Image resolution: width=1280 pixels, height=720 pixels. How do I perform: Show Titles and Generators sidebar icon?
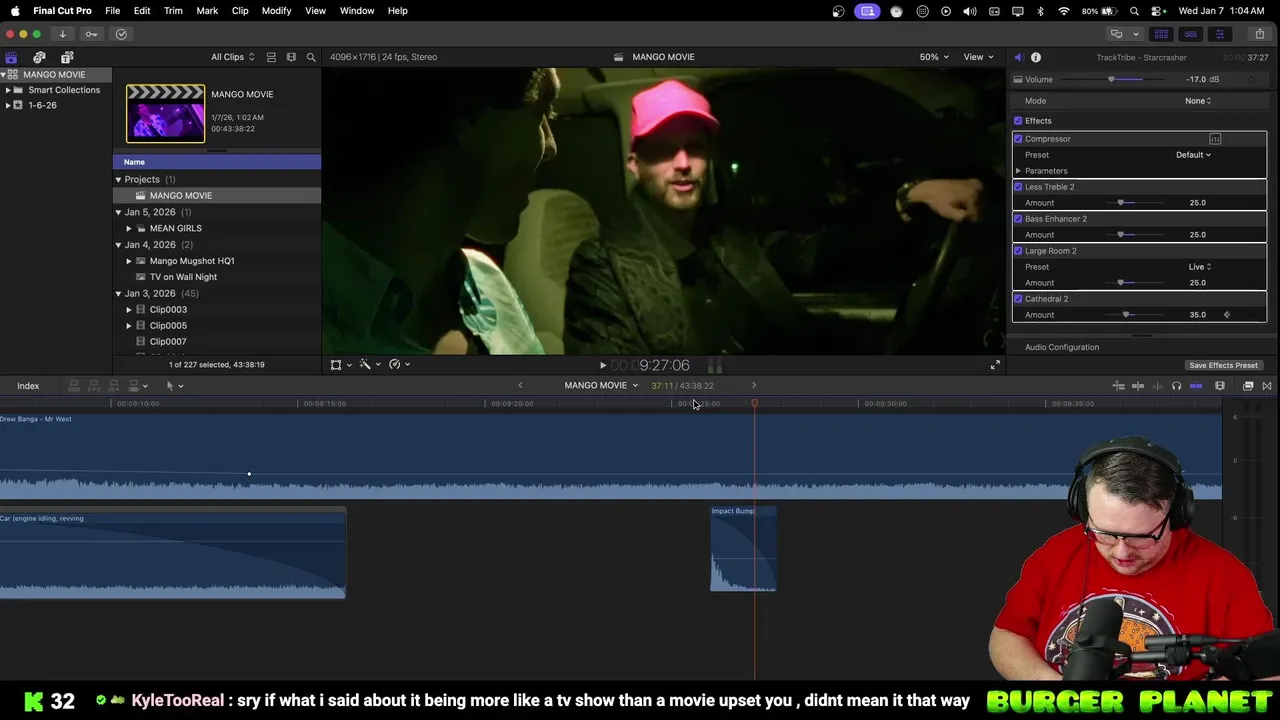point(67,57)
